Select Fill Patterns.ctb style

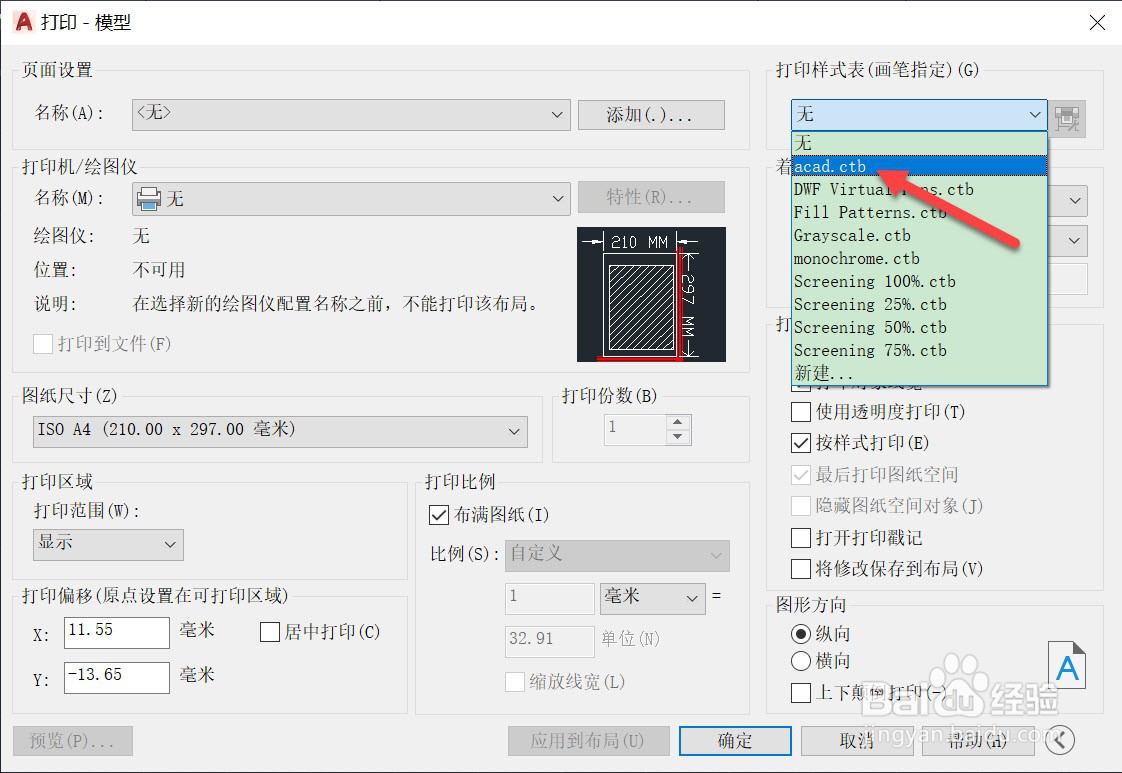click(919, 213)
